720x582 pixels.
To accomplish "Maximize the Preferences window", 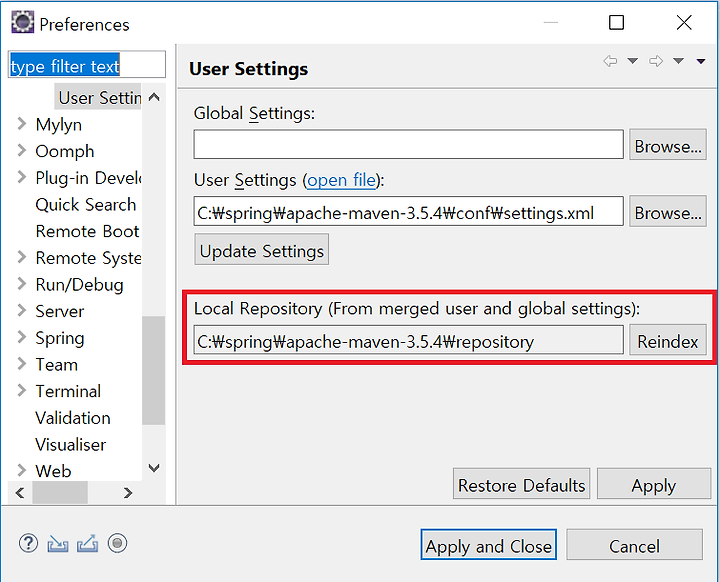I will pos(616,22).
